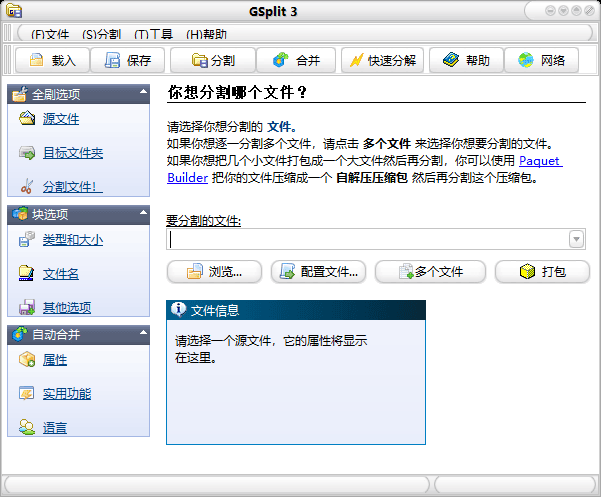
Task: Open the 属性 sidebar link
Action: [55, 359]
